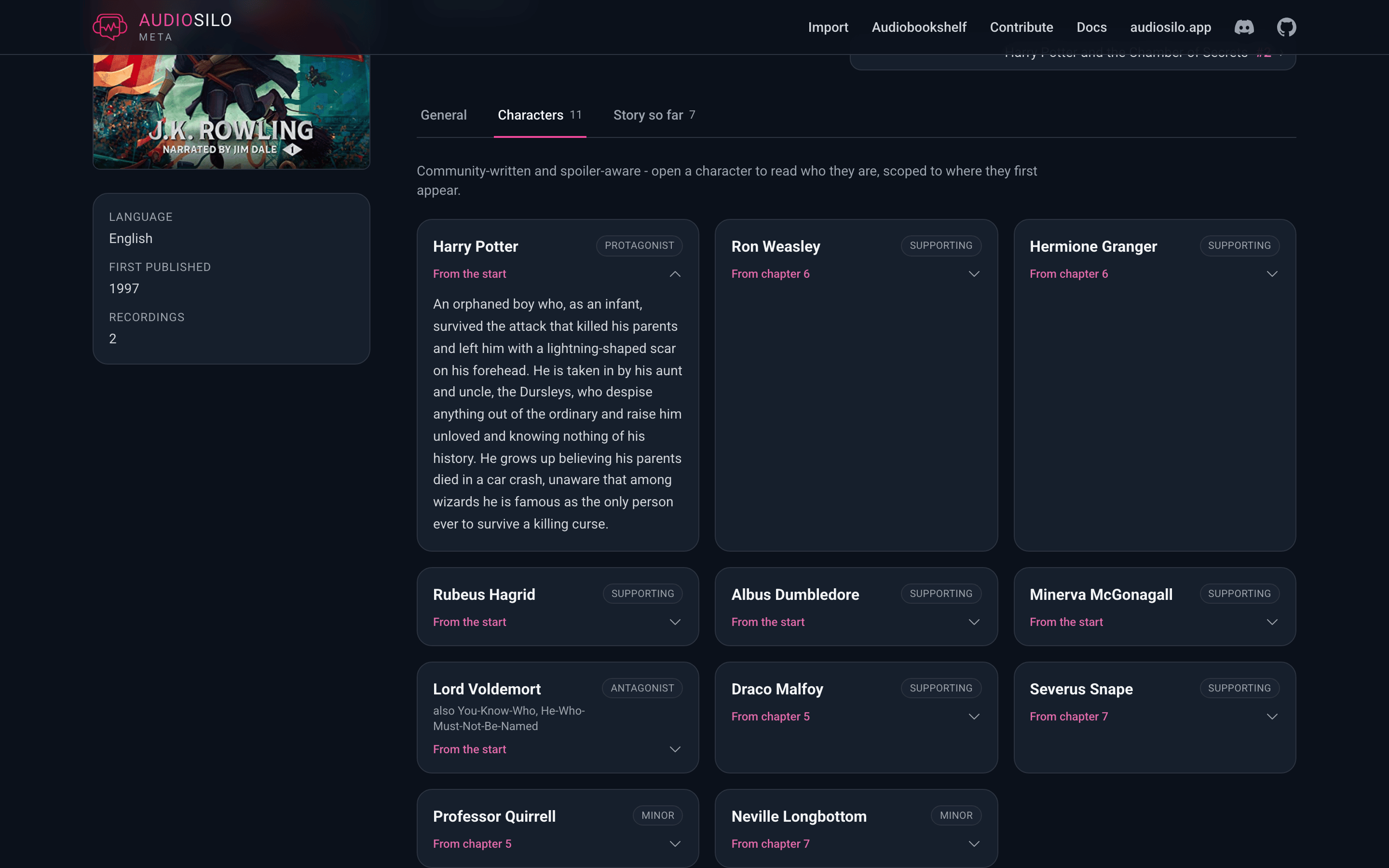
Task: Click the Professor Quirrell name heading
Action: pyautogui.click(x=494, y=816)
